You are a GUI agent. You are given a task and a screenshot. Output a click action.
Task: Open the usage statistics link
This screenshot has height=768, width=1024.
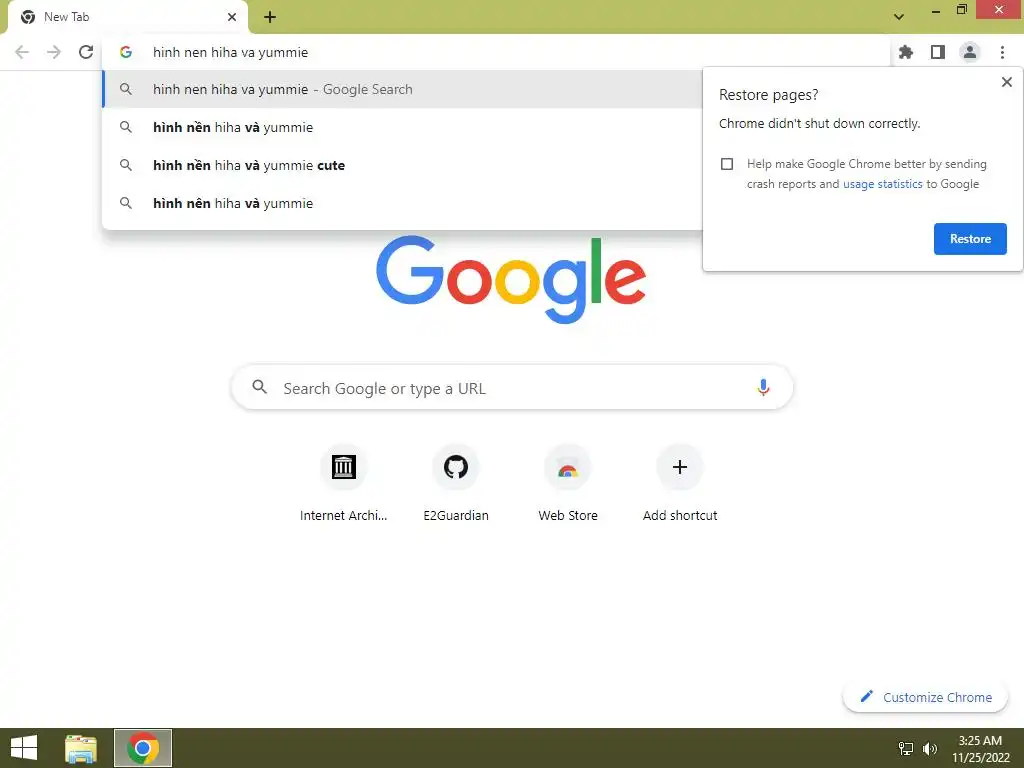click(x=882, y=184)
